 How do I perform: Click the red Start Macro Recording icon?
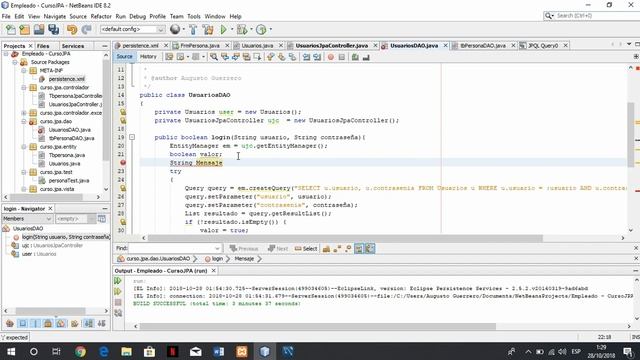click(331, 57)
